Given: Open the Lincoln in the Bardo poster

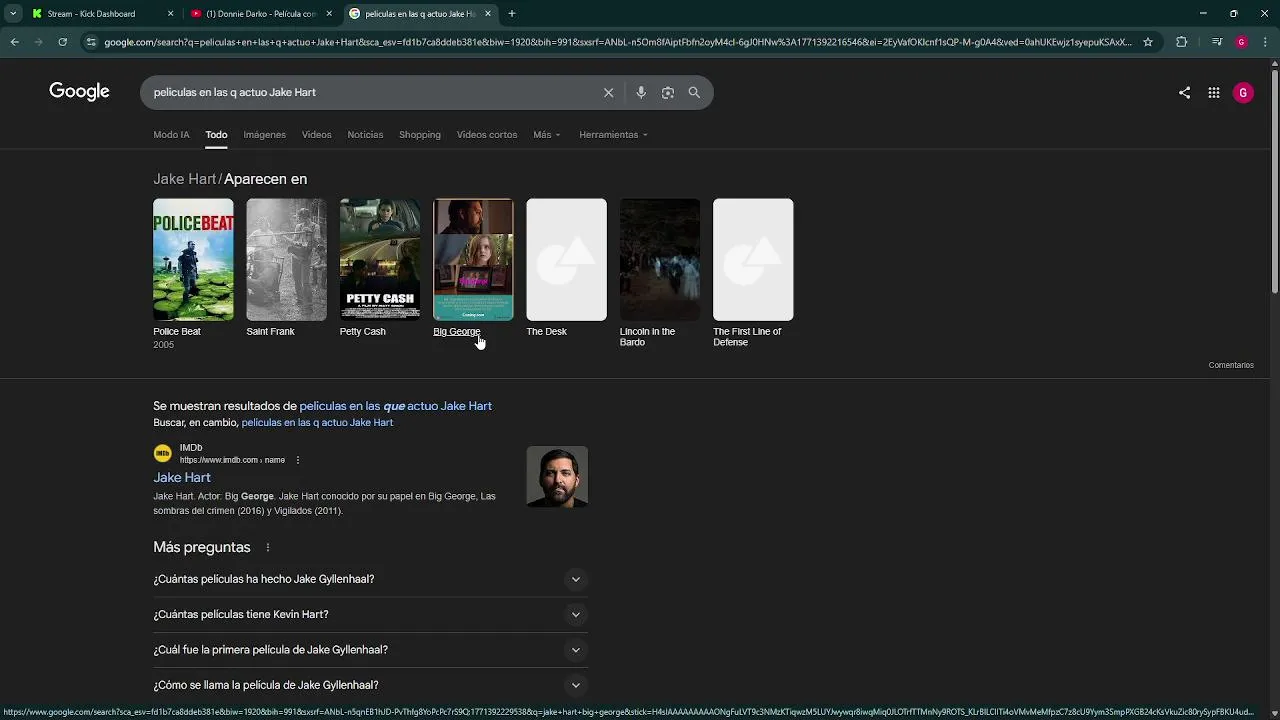Looking at the screenshot, I should [660, 260].
